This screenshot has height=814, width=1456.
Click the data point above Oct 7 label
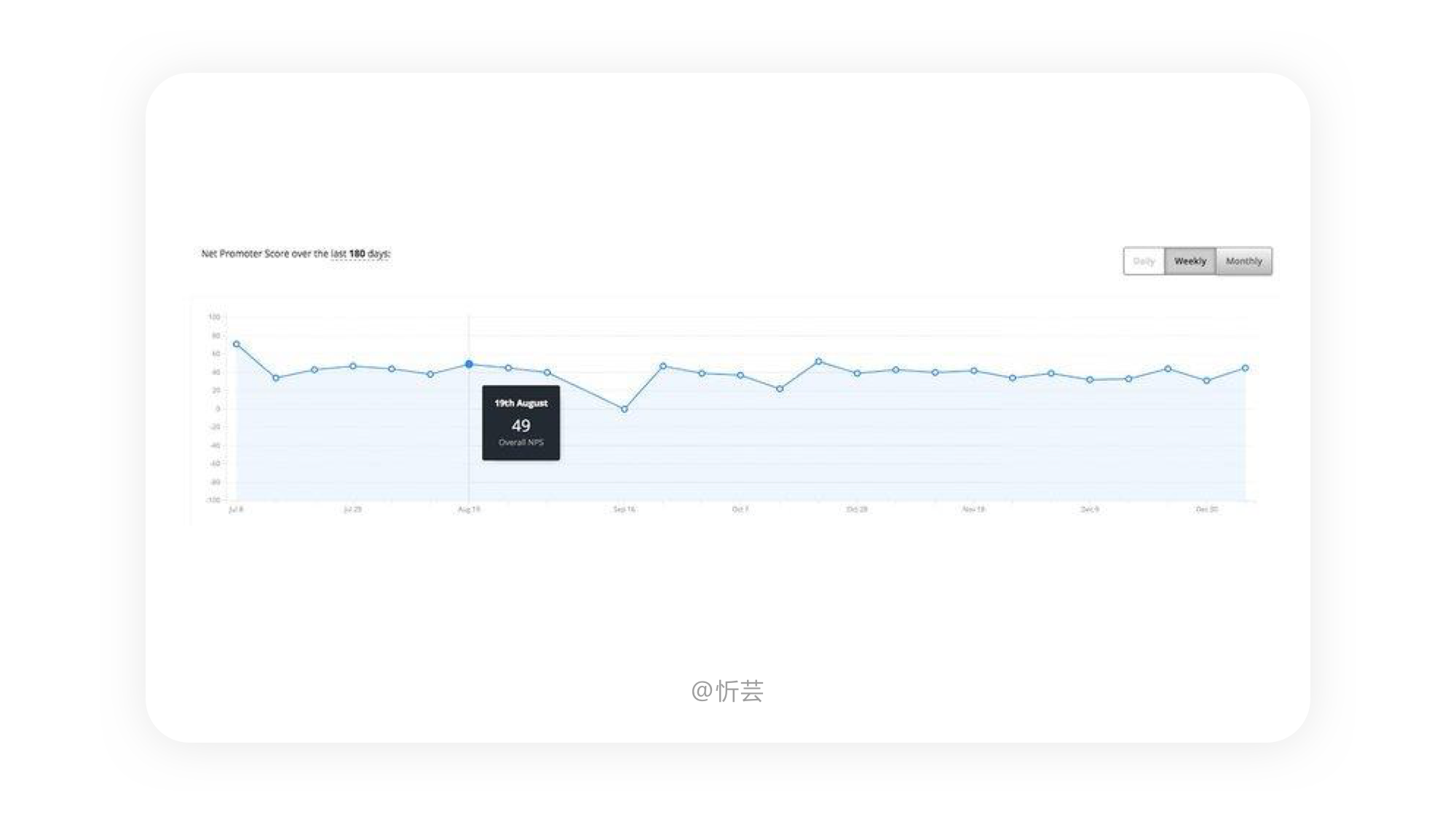[740, 376]
